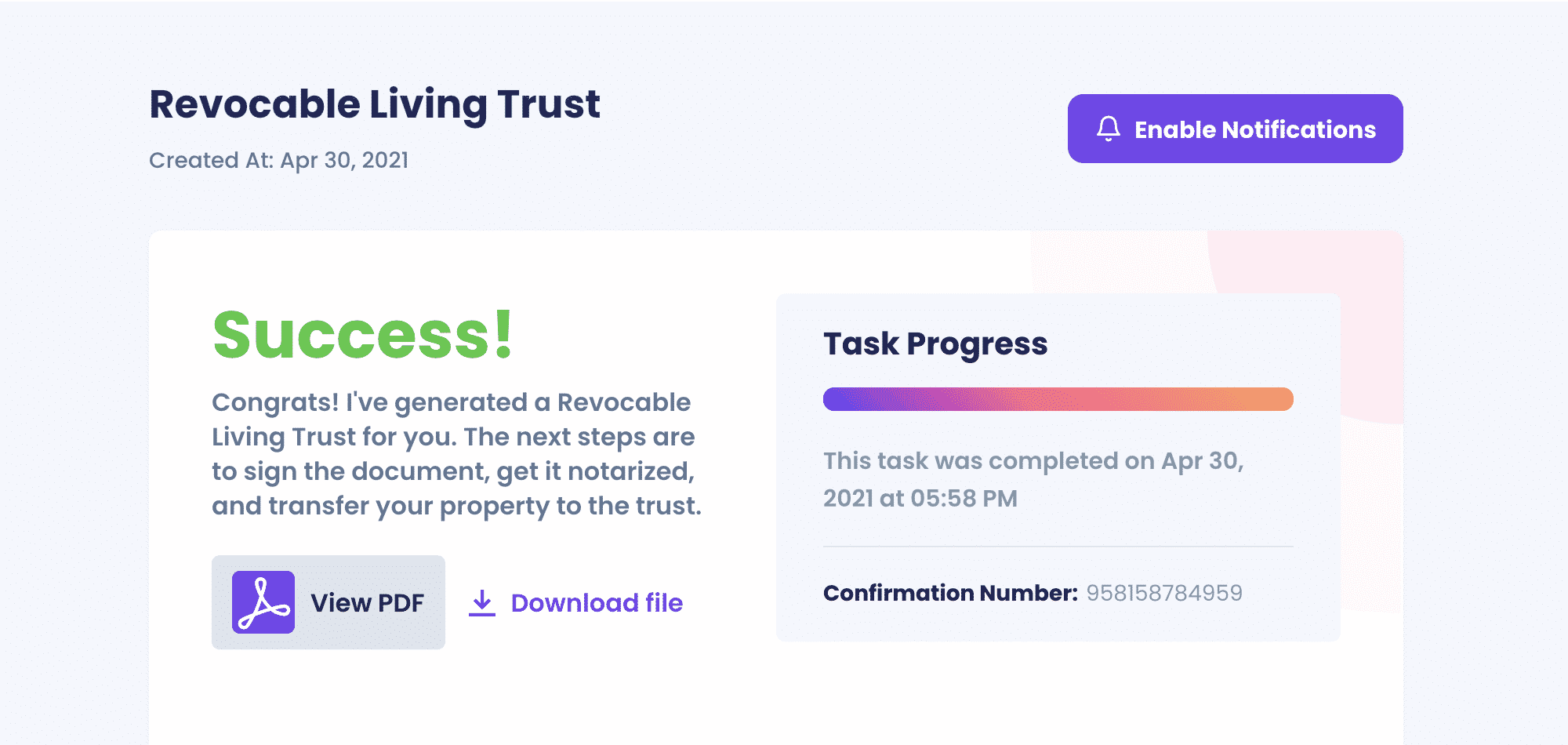Click the Confirmation Number label
The width and height of the screenshot is (1568, 745).
950,593
